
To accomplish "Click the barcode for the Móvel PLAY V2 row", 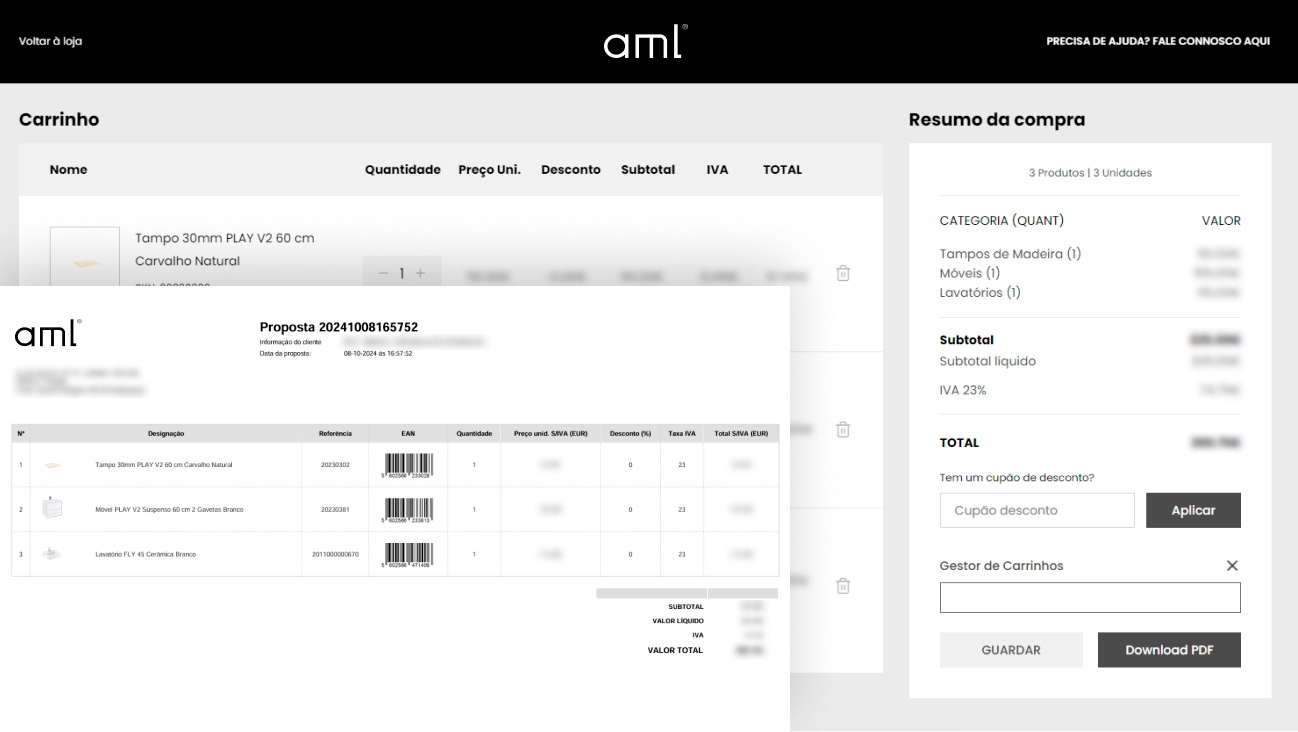I will coord(407,509).
